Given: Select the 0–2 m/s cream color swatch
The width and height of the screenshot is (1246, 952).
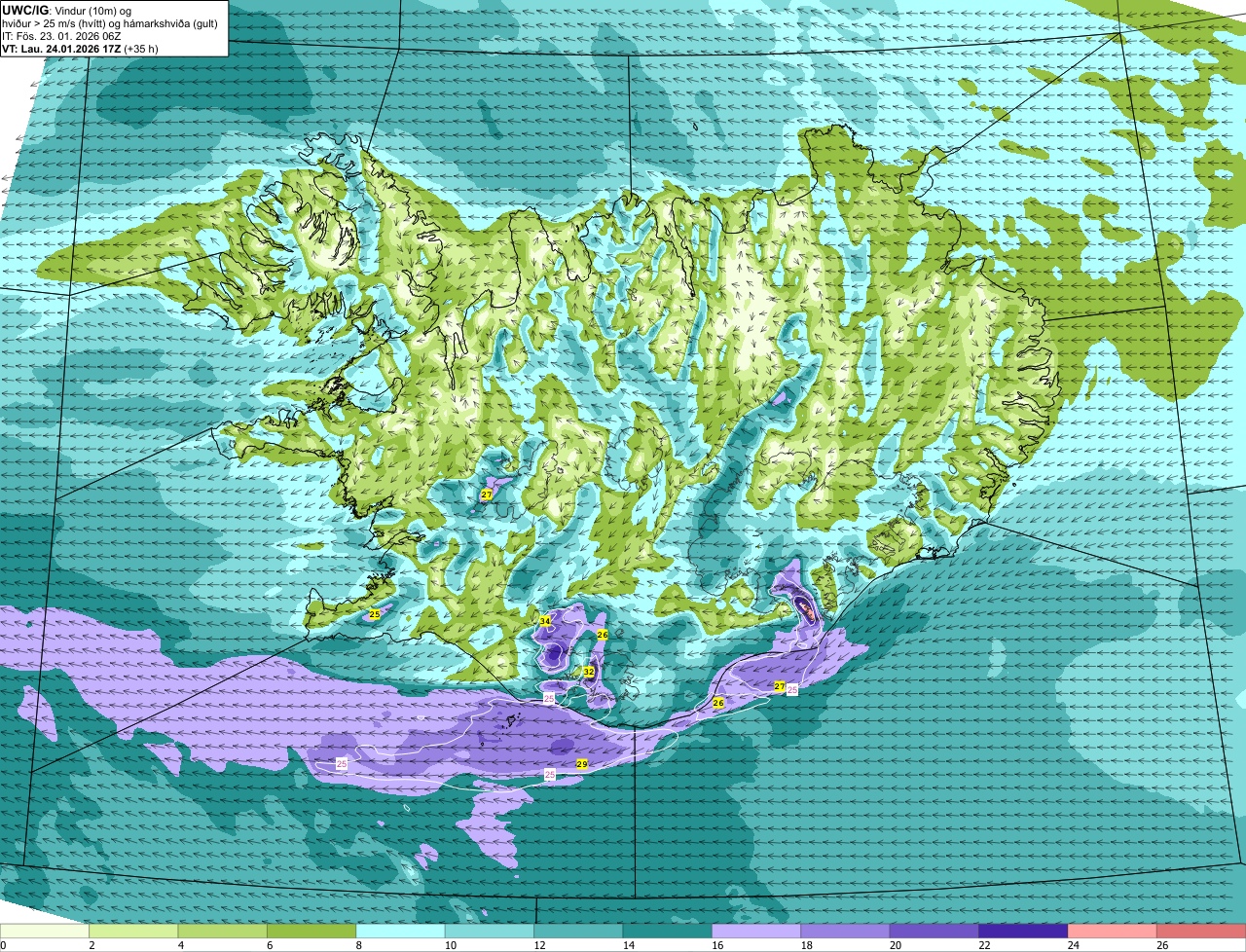Looking at the screenshot, I should point(45,931).
